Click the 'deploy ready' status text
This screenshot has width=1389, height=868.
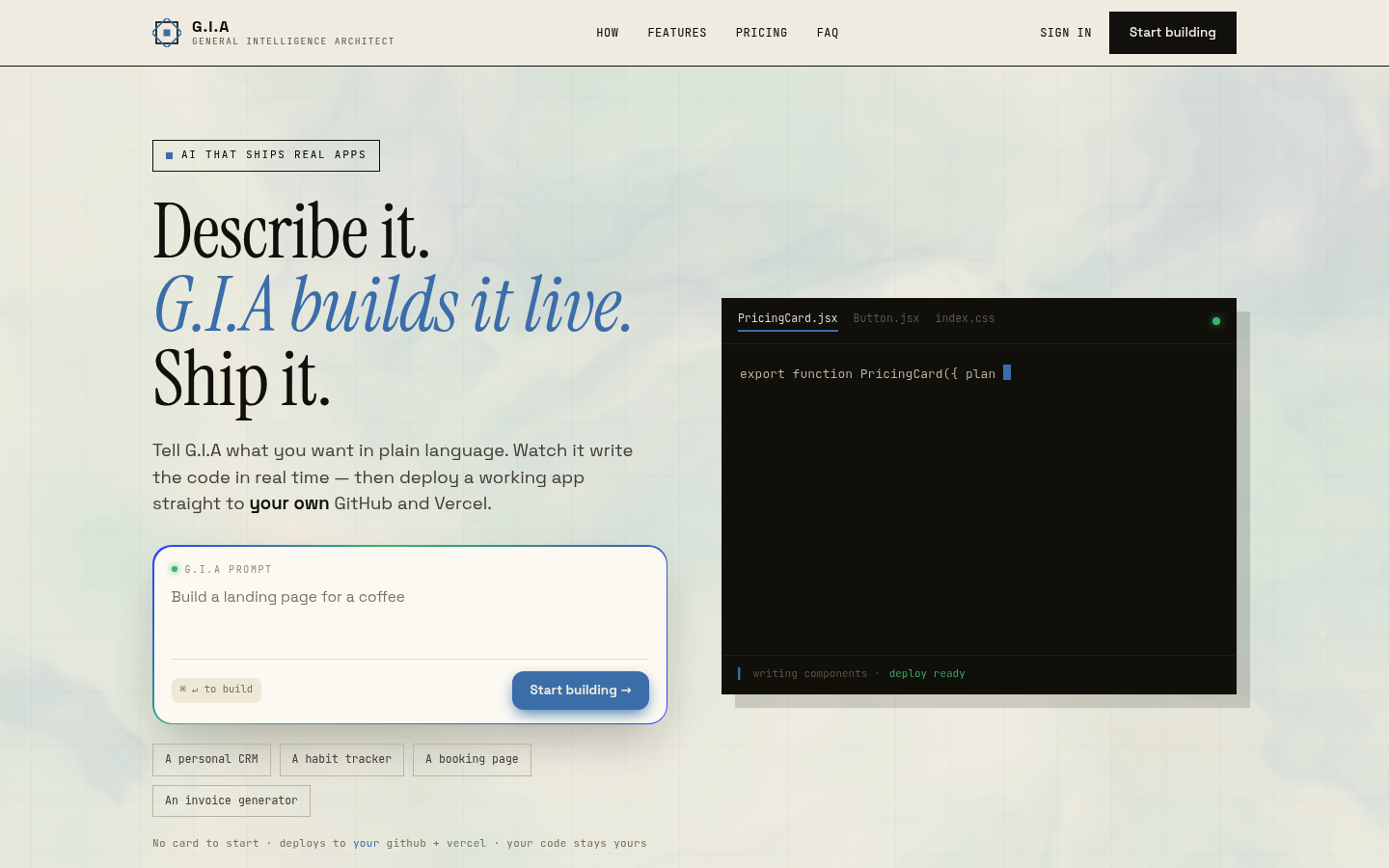tap(927, 674)
